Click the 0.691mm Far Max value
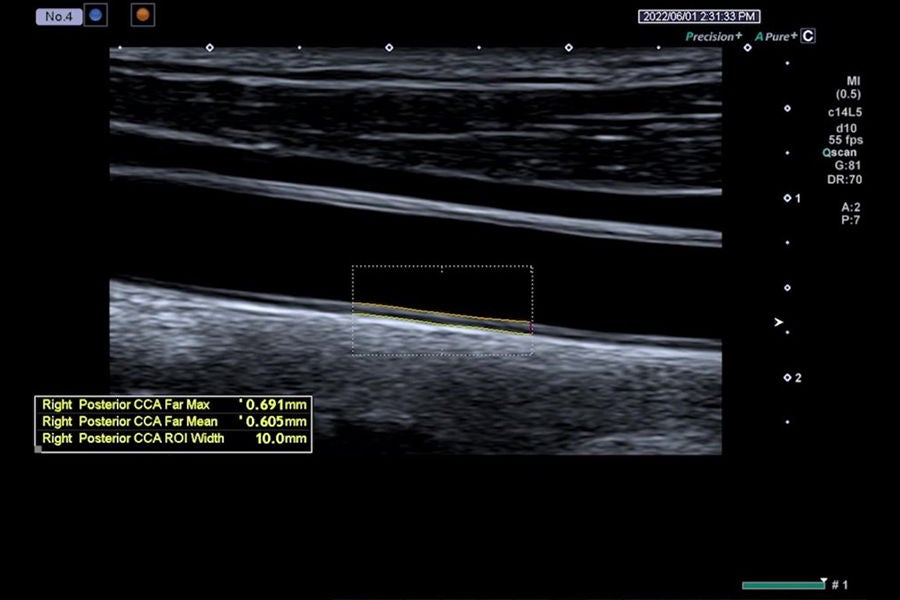 pyautogui.click(x=276, y=405)
